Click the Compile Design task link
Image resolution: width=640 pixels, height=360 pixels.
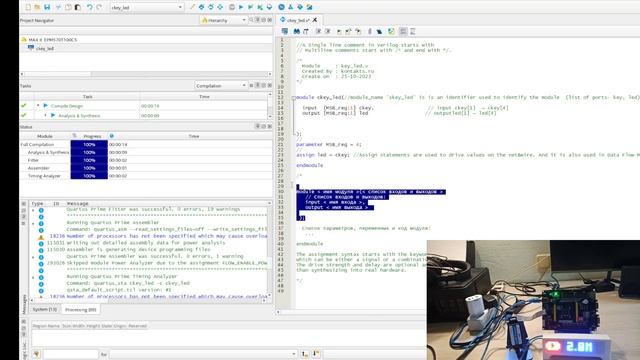[67, 106]
